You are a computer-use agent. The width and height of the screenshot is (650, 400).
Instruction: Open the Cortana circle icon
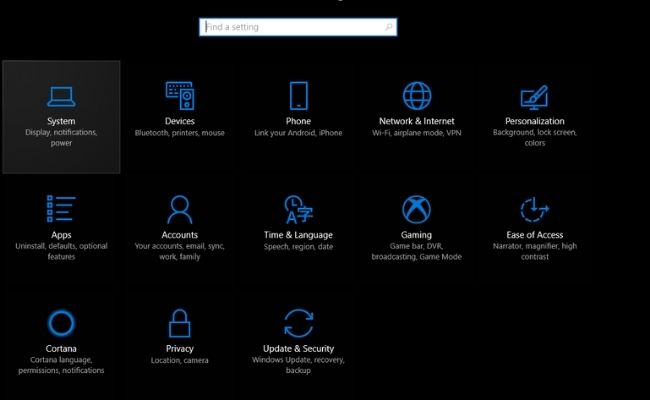click(61, 323)
